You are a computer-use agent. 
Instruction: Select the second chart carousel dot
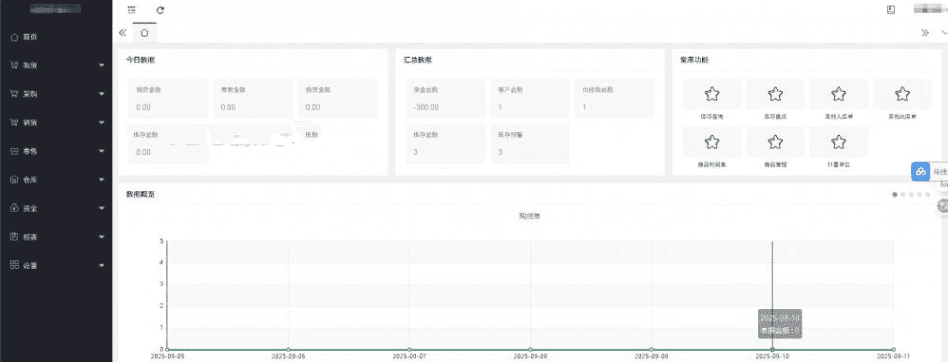point(903,195)
